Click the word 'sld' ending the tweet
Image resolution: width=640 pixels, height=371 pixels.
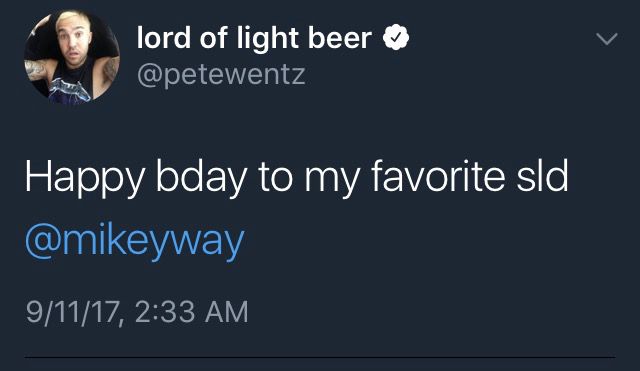(x=542, y=176)
